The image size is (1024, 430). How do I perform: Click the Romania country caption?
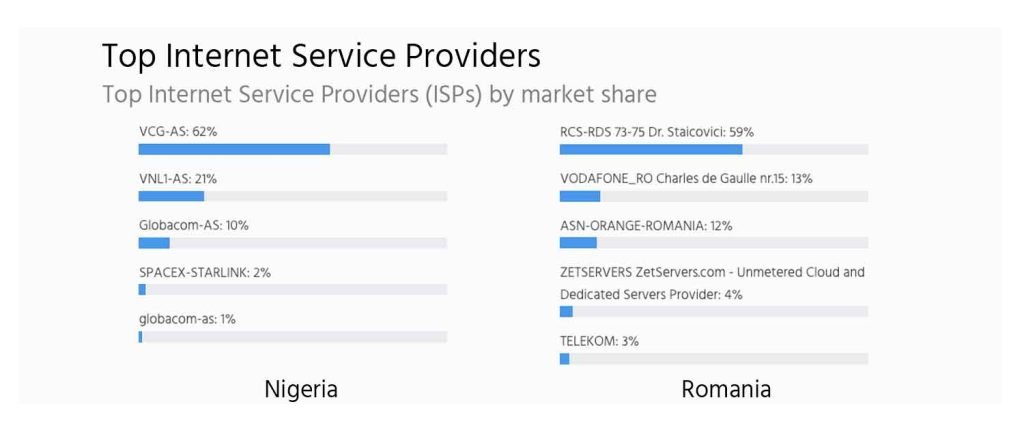click(x=726, y=389)
